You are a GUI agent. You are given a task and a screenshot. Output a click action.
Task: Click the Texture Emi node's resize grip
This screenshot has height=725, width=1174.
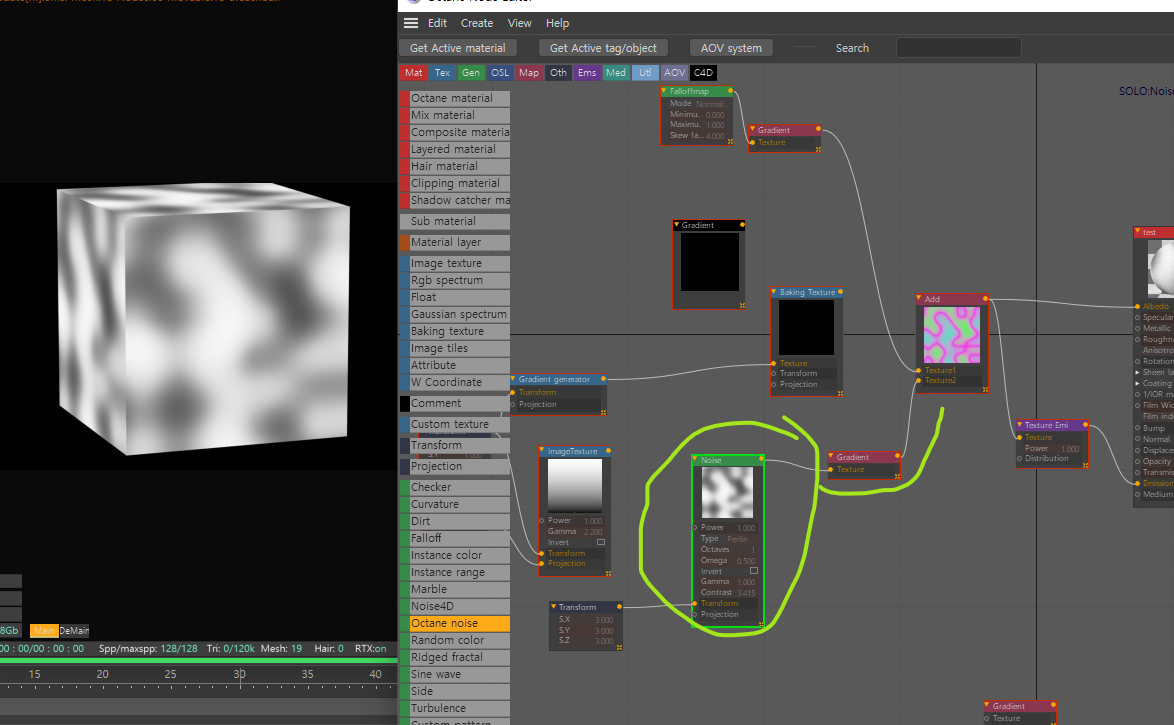pyautogui.click(x=1085, y=466)
